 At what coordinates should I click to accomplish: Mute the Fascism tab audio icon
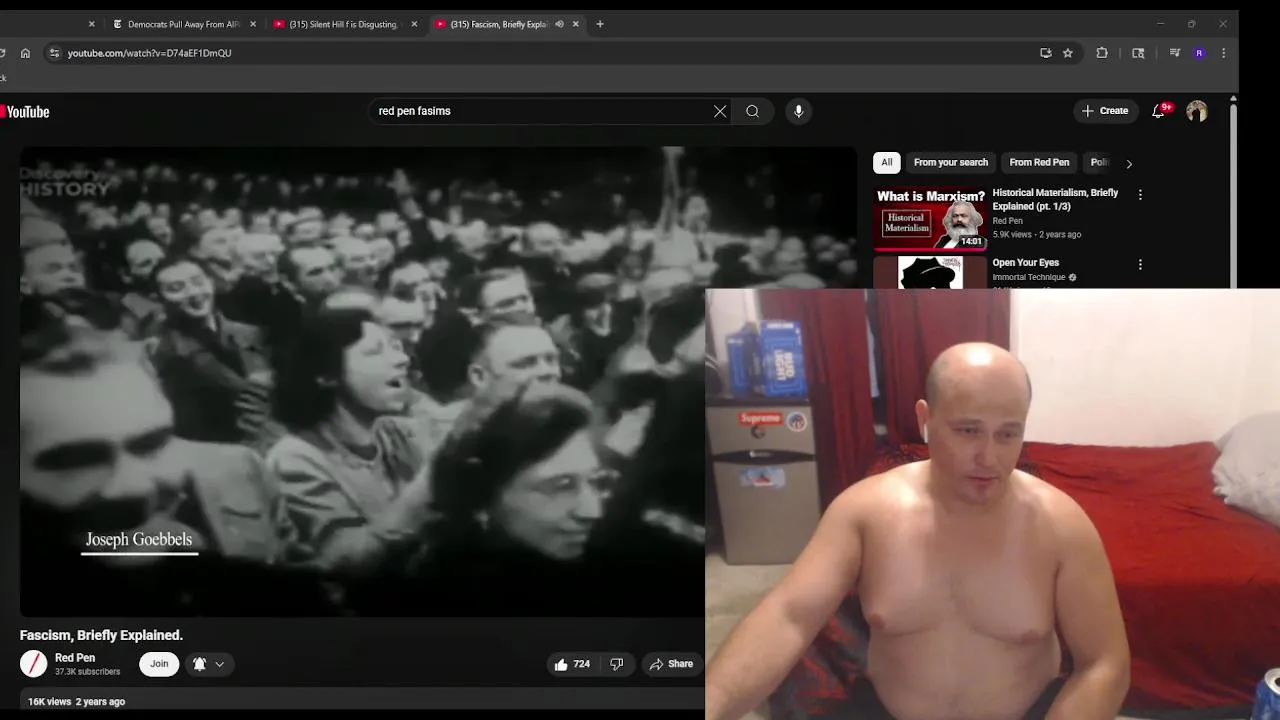point(559,24)
